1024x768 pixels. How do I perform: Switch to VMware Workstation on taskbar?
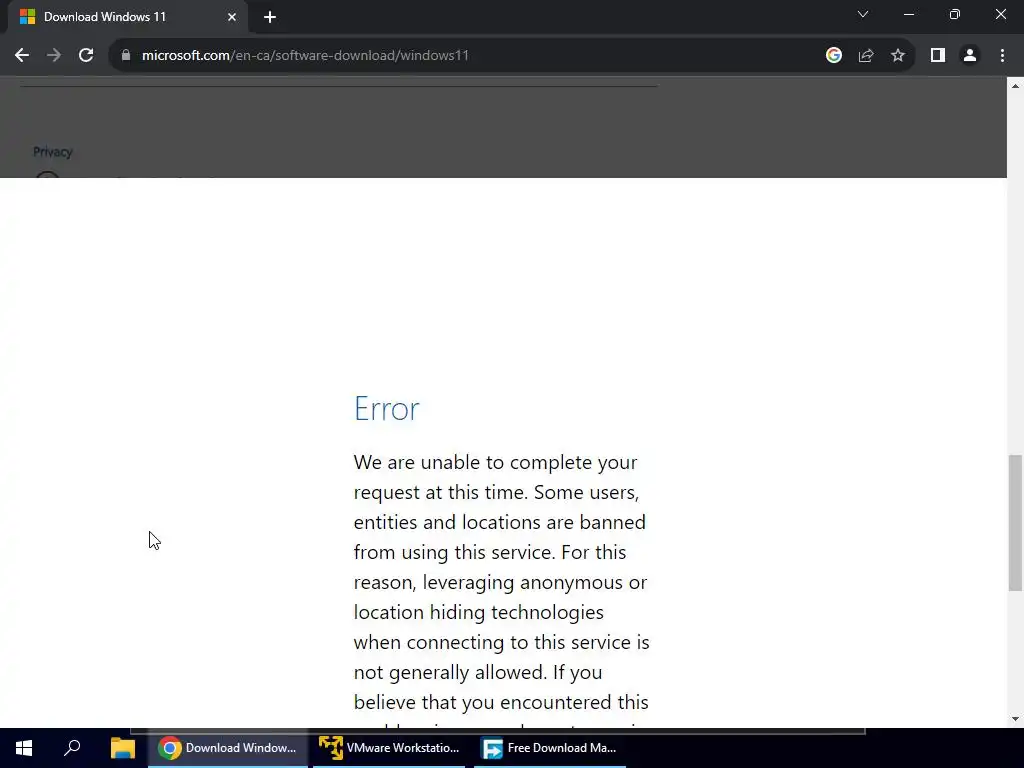(389, 748)
